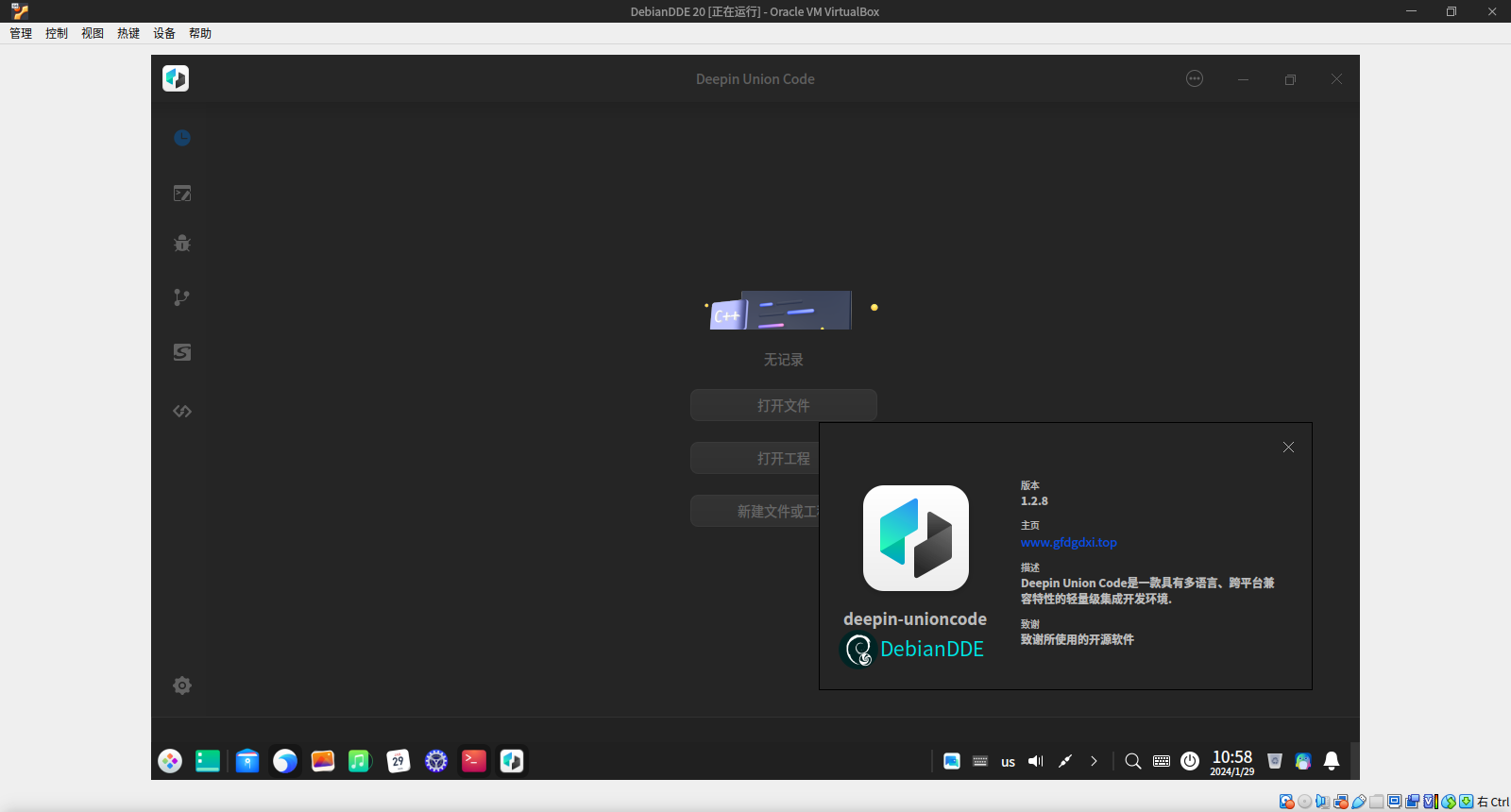Click the deepin-unioncode logo in About dialog

[x=916, y=538]
